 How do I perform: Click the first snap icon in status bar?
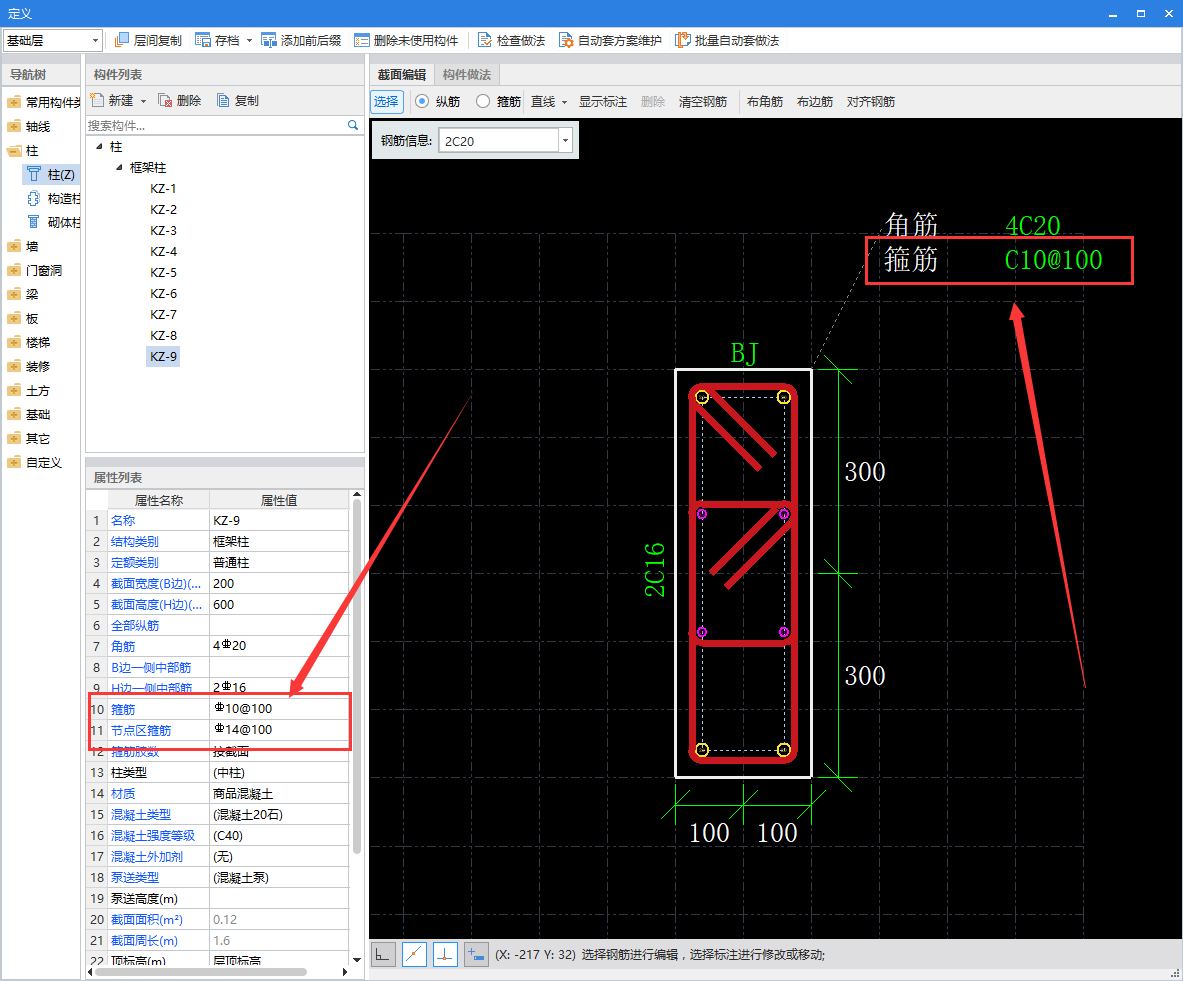(383, 955)
